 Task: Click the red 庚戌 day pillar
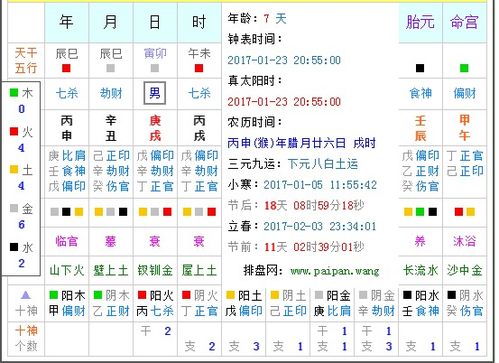tap(155, 128)
